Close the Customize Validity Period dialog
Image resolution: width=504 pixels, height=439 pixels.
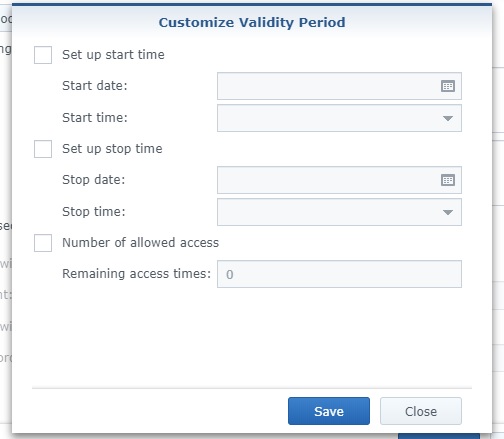coord(421,411)
